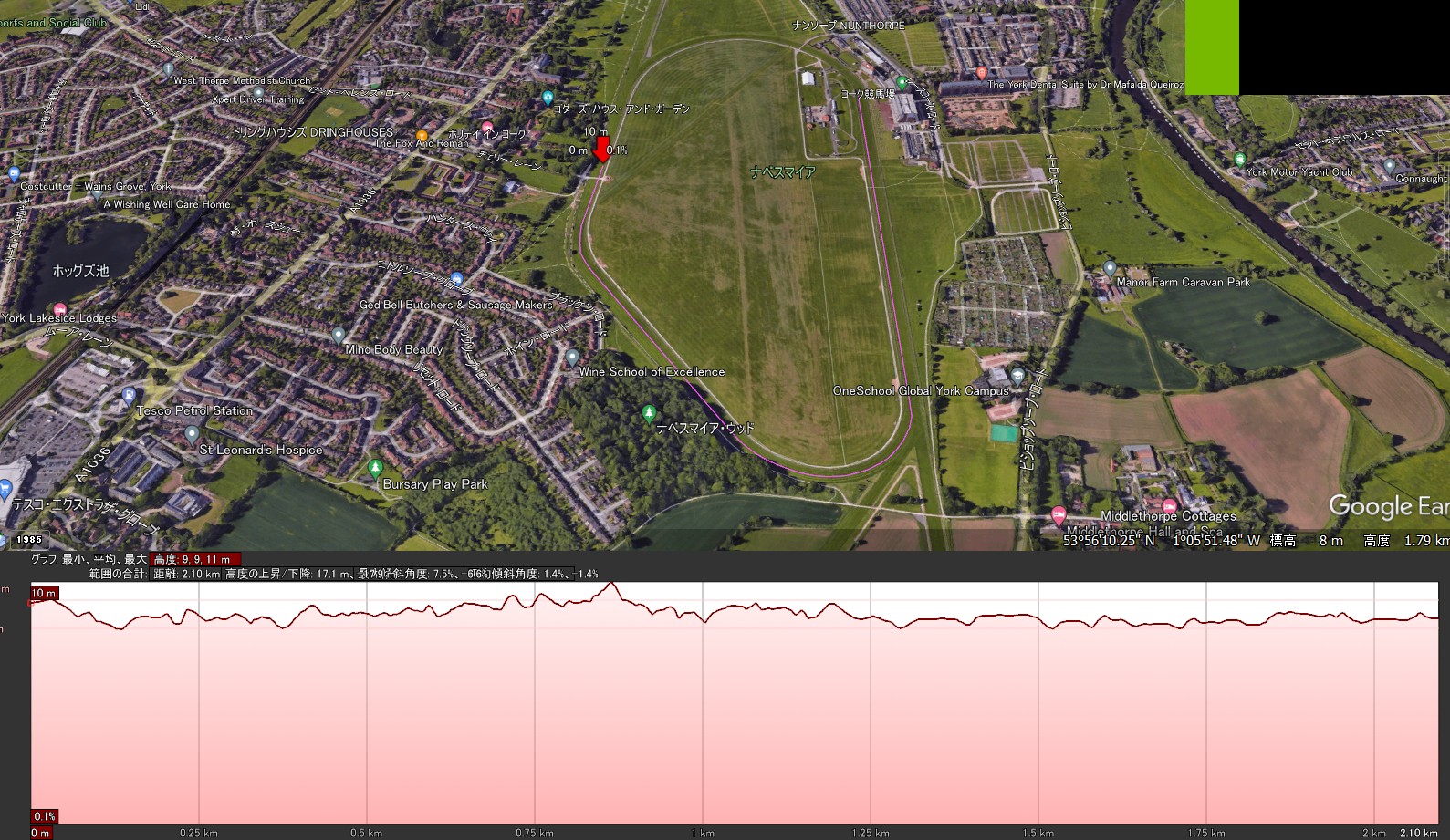Select the Wine School of Excellence pin

click(x=572, y=357)
